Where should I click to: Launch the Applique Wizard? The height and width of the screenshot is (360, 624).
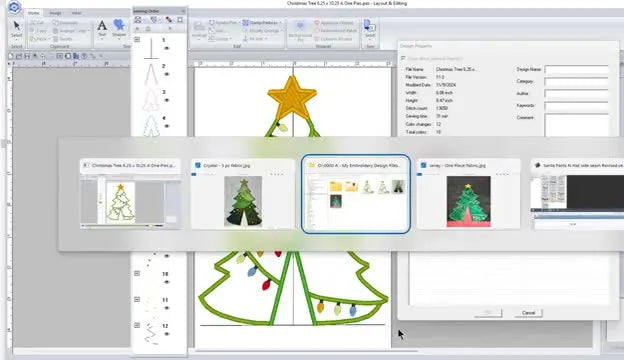(x=334, y=23)
